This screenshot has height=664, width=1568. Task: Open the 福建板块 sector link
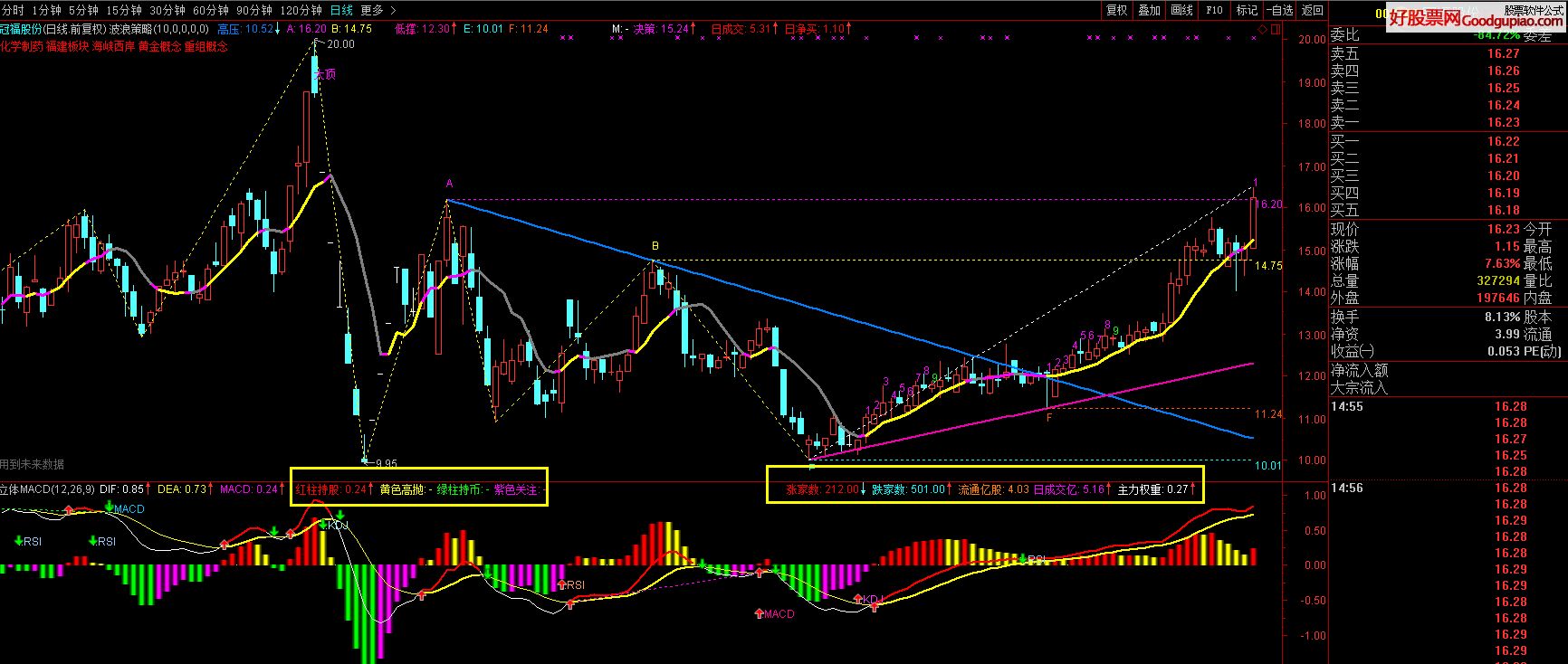(67, 46)
